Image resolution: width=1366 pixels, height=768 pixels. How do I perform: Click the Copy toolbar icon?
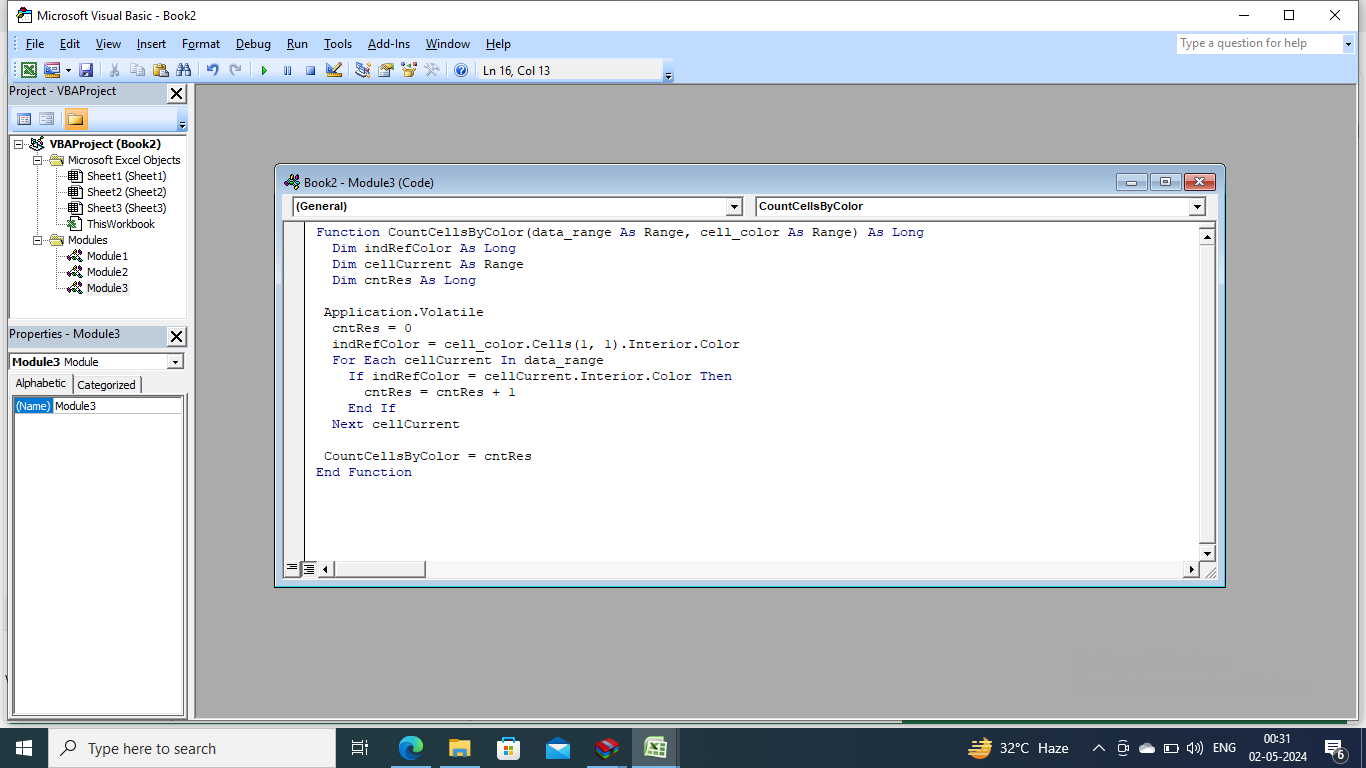tap(137, 70)
